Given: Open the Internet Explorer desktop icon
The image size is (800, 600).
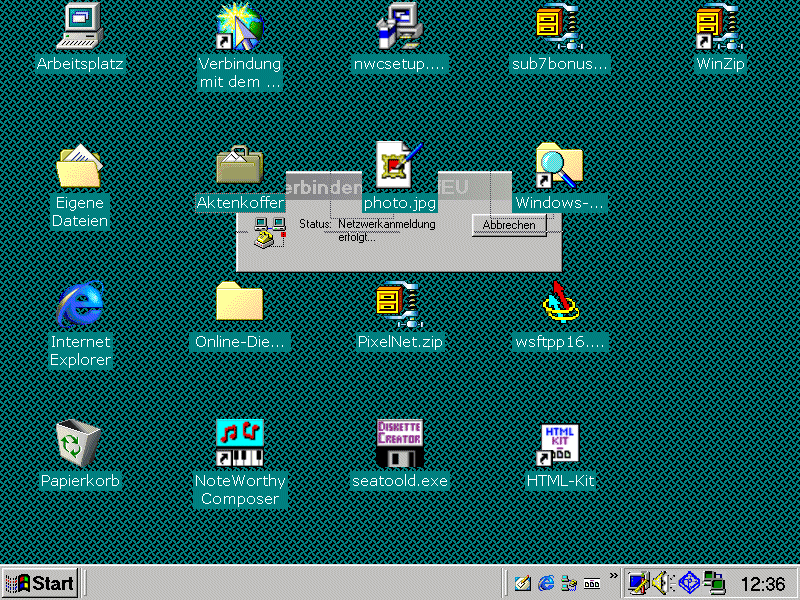Looking at the screenshot, I should tap(80, 306).
